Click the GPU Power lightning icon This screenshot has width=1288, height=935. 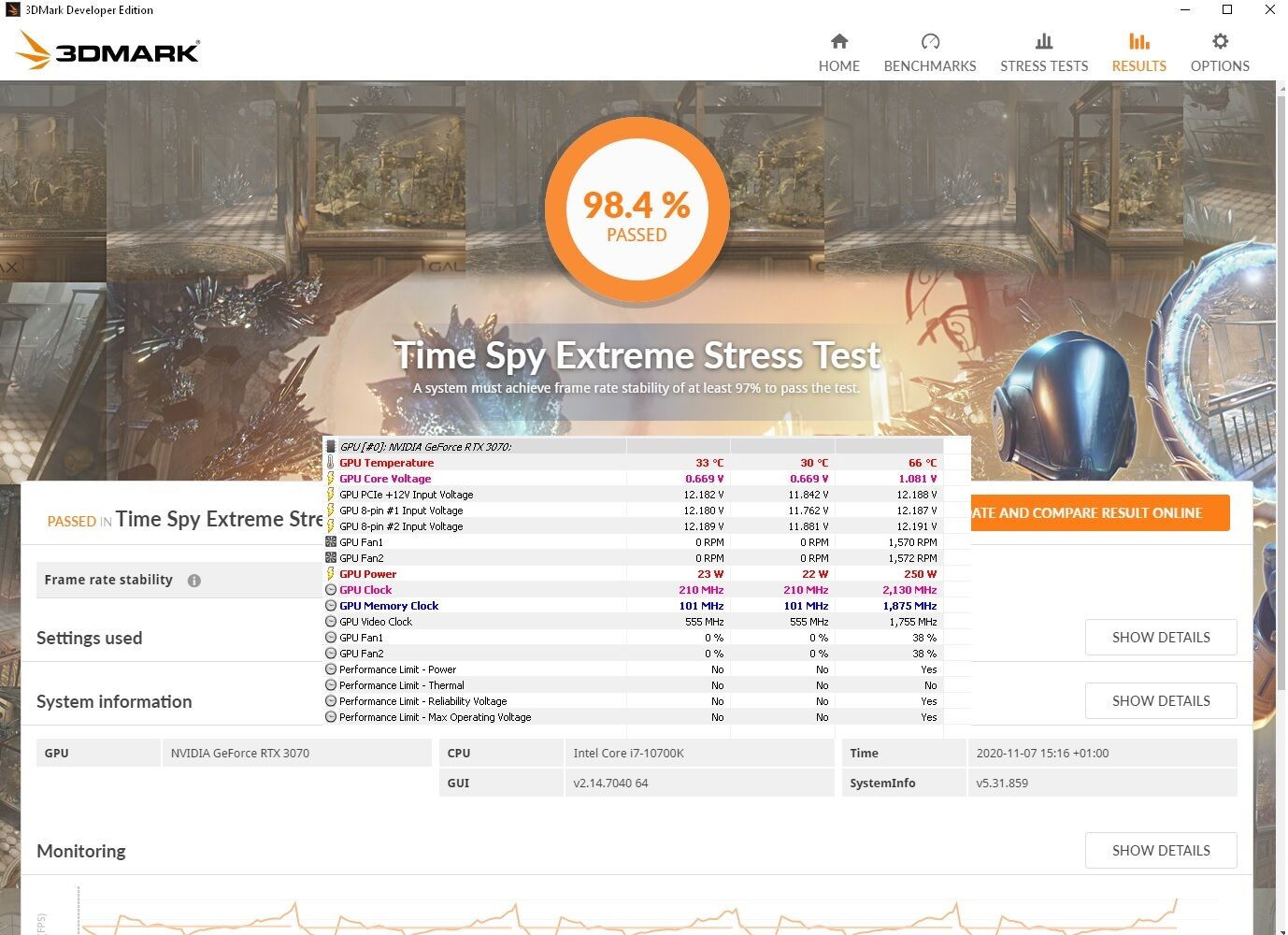331,574
